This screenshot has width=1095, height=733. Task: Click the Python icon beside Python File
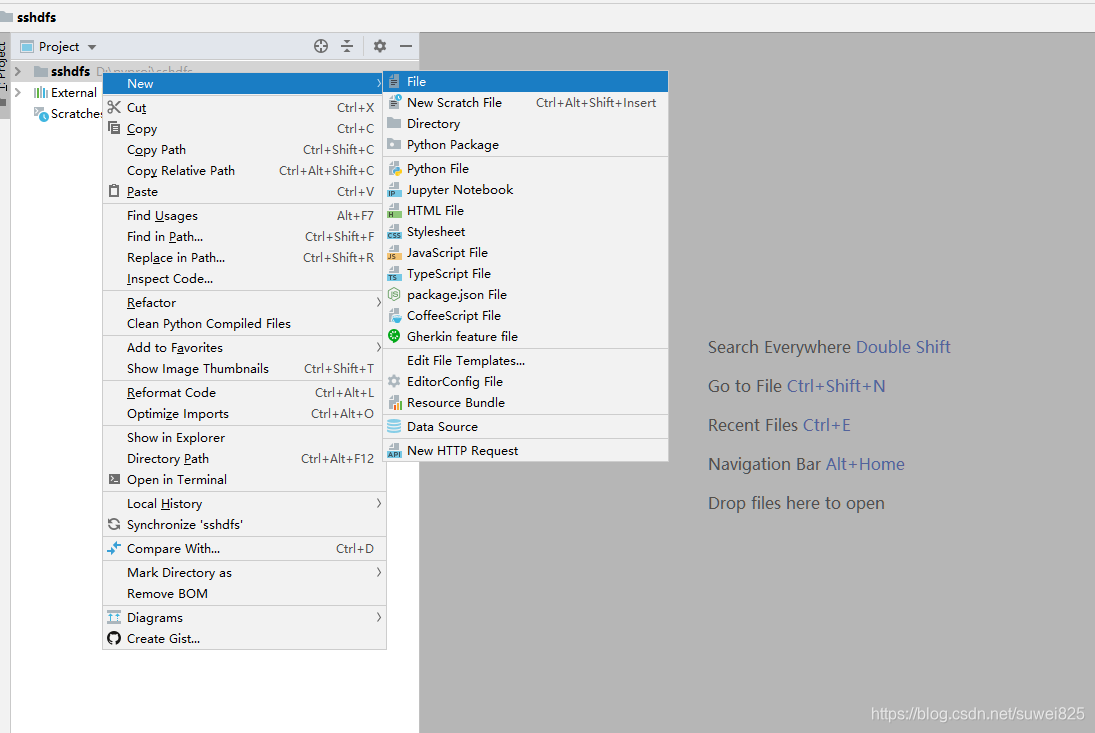coord(395,168)
